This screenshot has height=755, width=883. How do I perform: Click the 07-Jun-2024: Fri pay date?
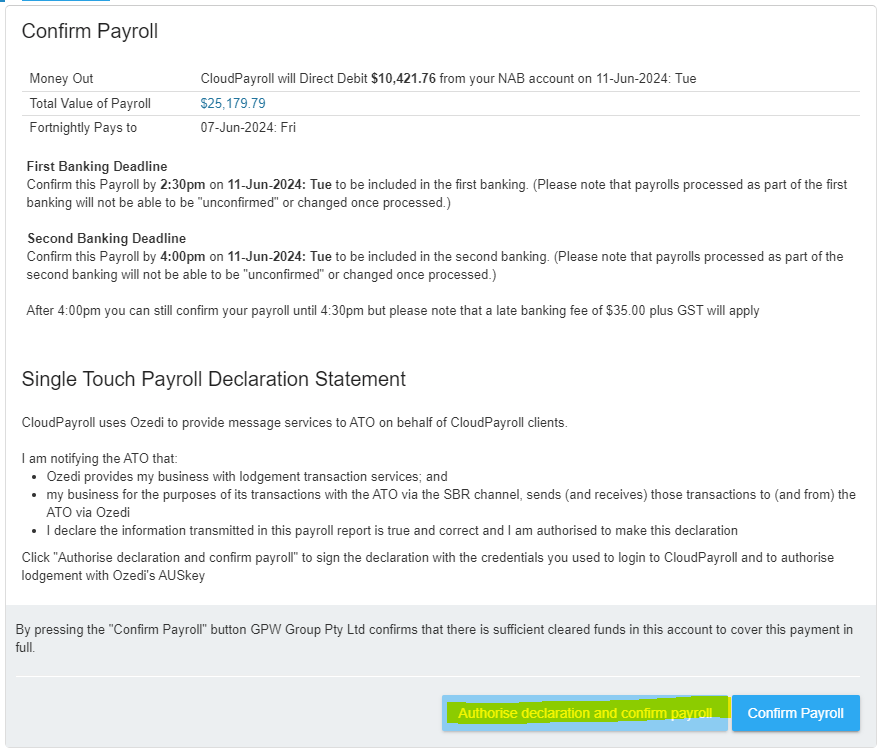point(248,128)
